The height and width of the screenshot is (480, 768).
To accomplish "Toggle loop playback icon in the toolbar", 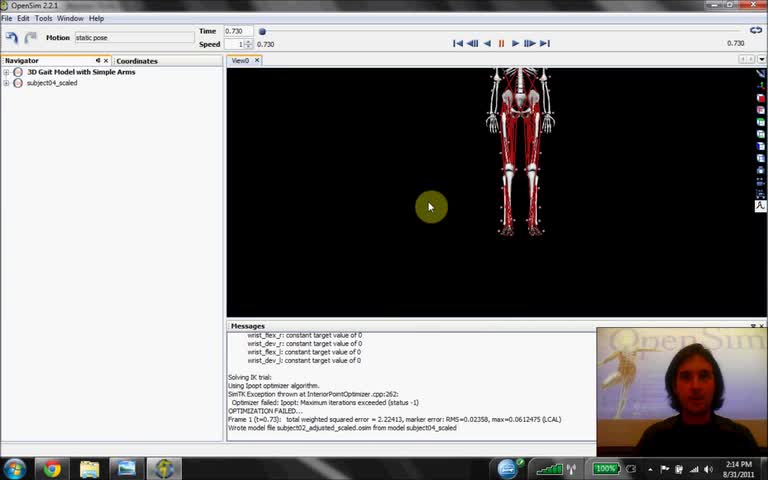I will click(756, 30).
